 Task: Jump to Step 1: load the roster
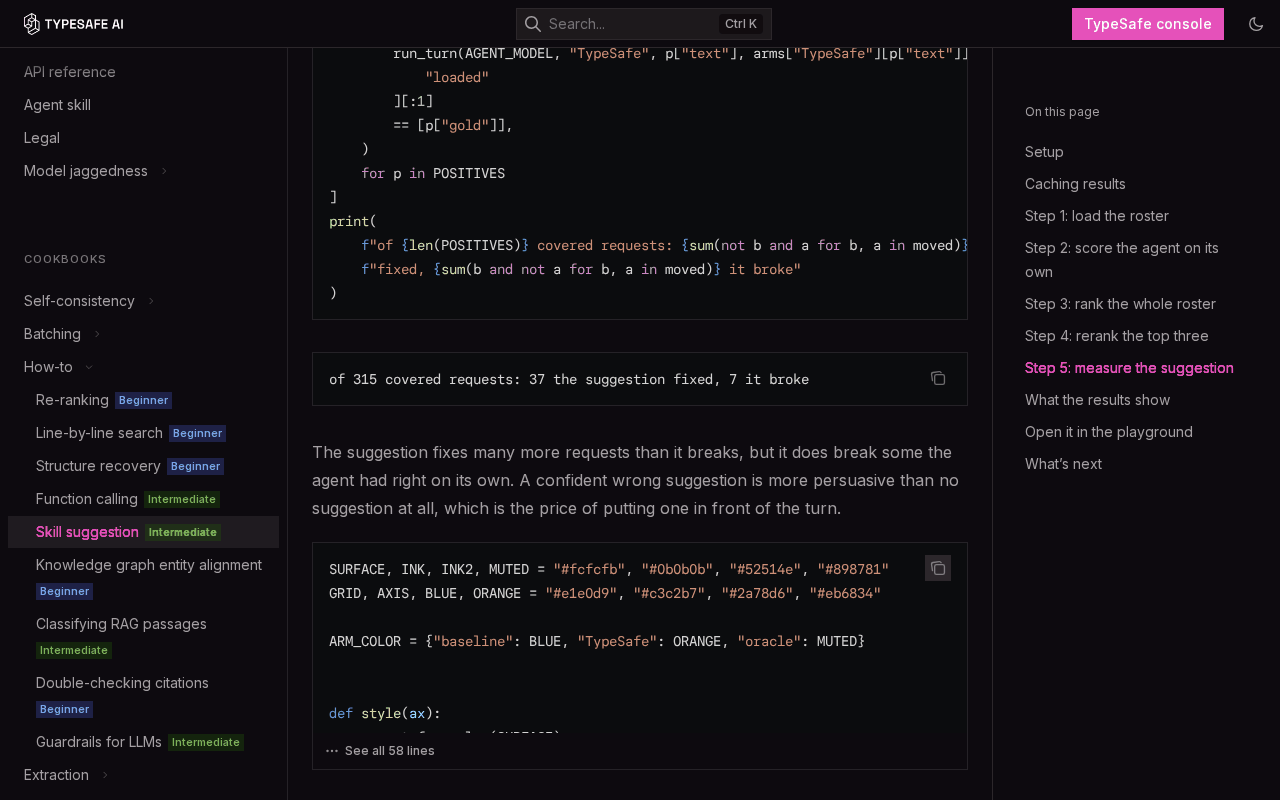(x=1097, y=216)
